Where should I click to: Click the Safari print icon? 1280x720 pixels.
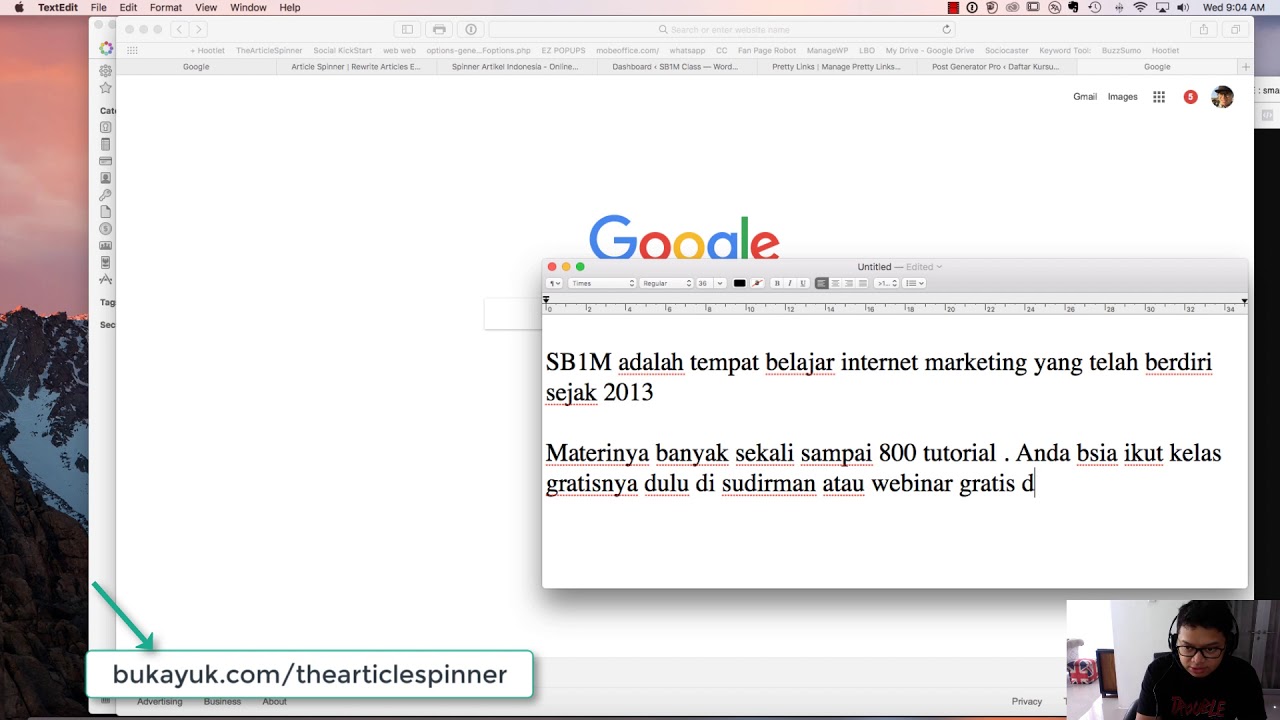point(439,30)
